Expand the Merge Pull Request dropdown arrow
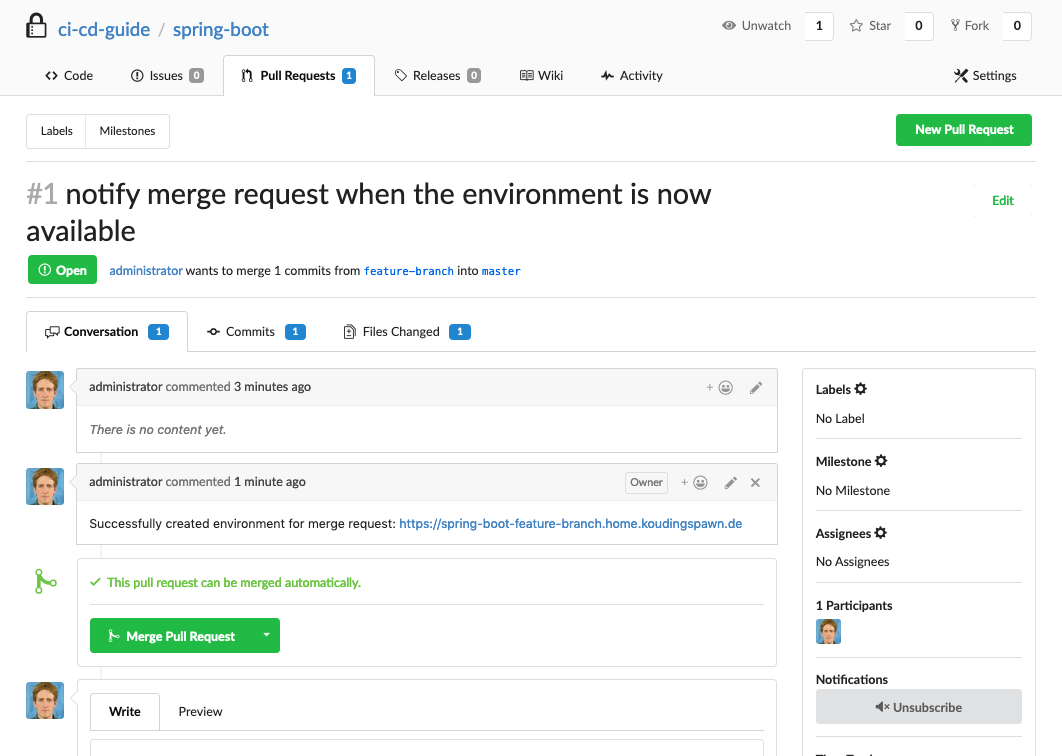Screen dimensions: 1062x756 click(x=266, y=636)
